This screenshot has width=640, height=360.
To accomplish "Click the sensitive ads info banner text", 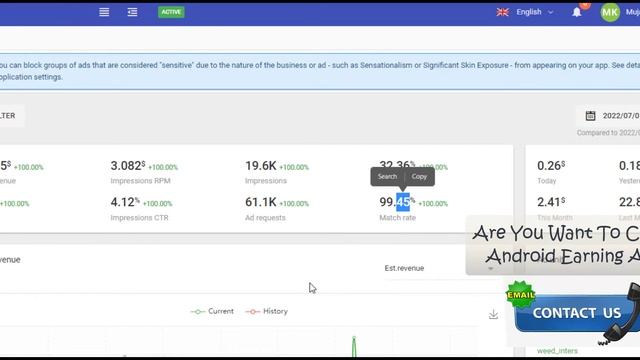I will [x=320, y=71].
